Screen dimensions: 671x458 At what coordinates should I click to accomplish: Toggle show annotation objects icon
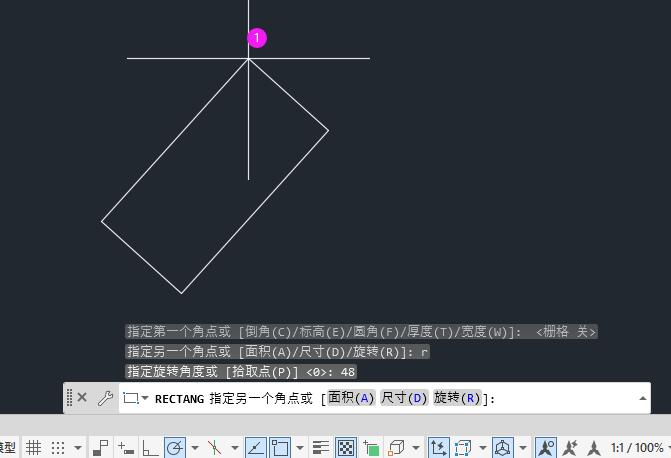(x=546, y=448)
